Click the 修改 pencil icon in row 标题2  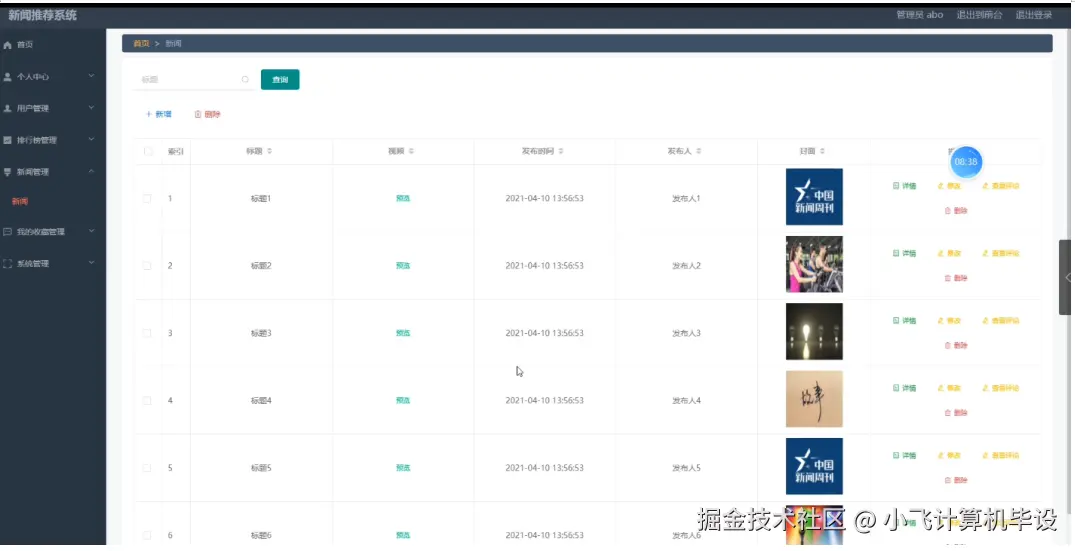[x=941, y=254]
